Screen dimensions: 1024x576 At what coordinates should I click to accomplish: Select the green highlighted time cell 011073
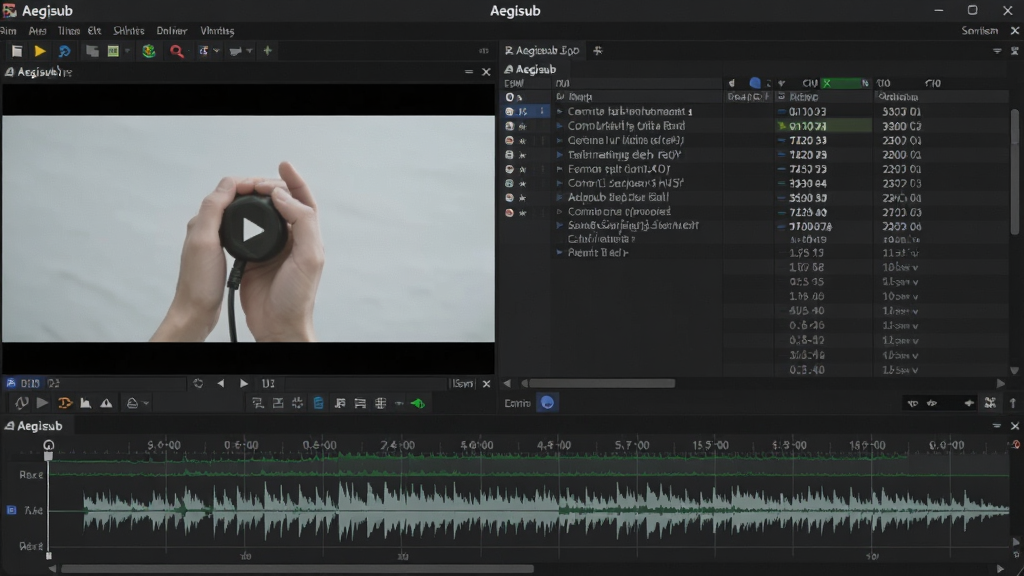824,126
